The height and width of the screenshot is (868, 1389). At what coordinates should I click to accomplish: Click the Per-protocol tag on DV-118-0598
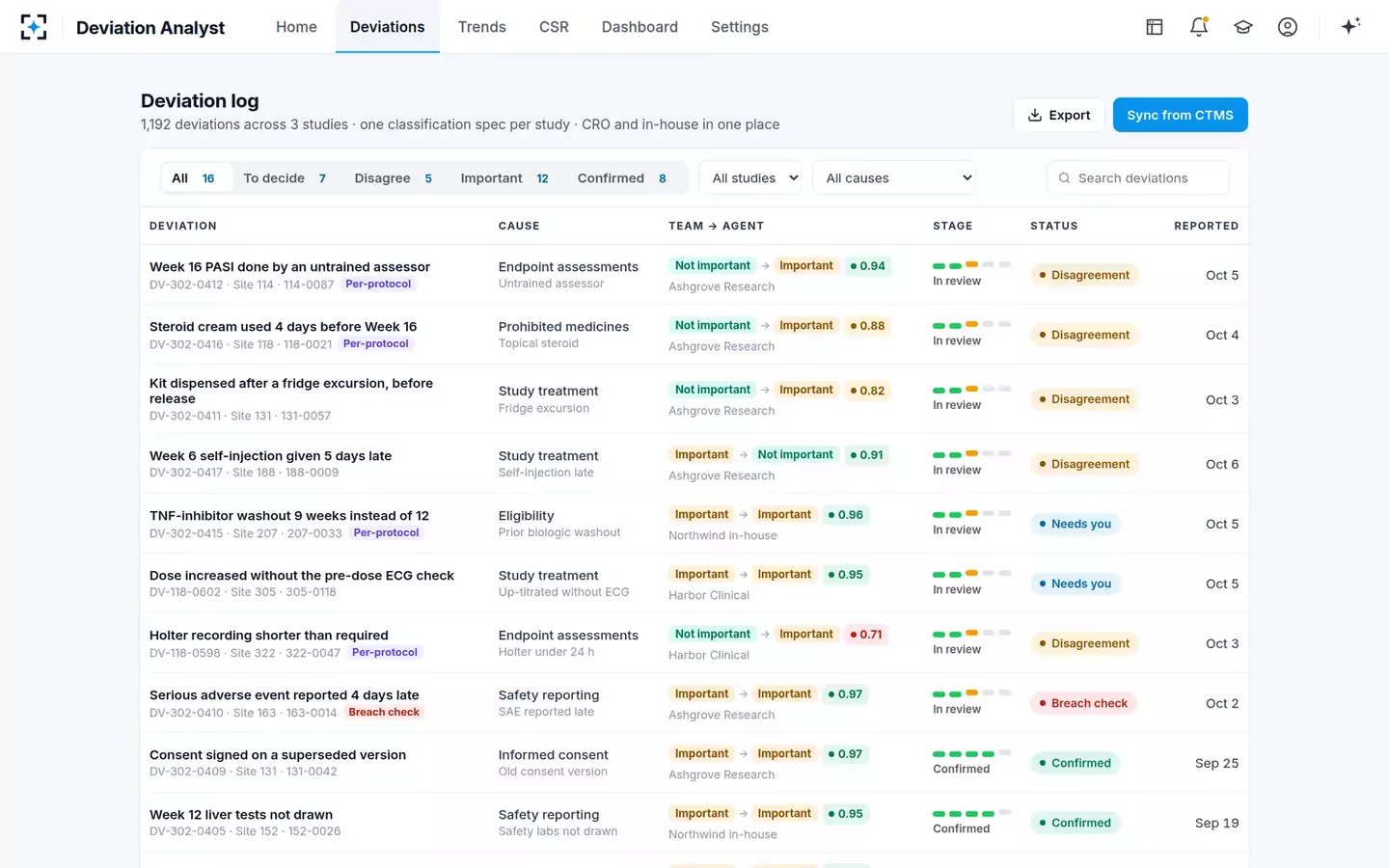pos(385,653)
